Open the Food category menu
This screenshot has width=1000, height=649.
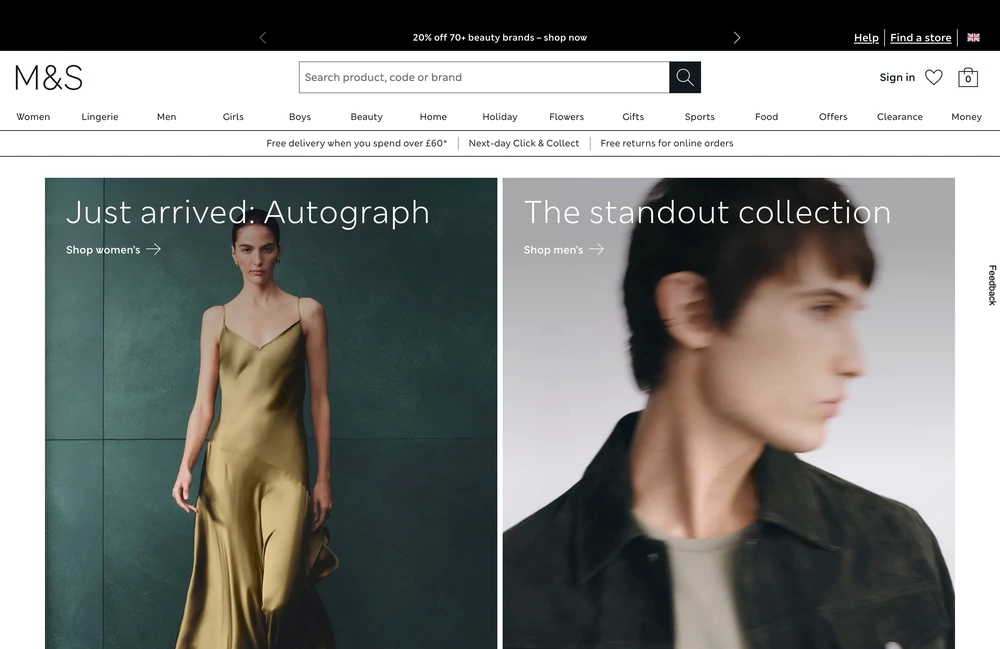(x=766, y=117)
